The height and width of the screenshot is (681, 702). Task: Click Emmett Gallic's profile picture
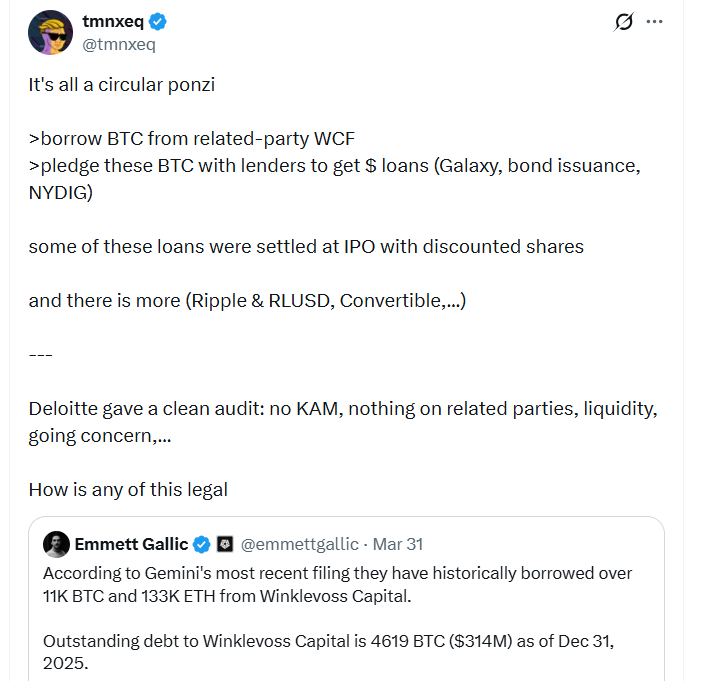56,544
